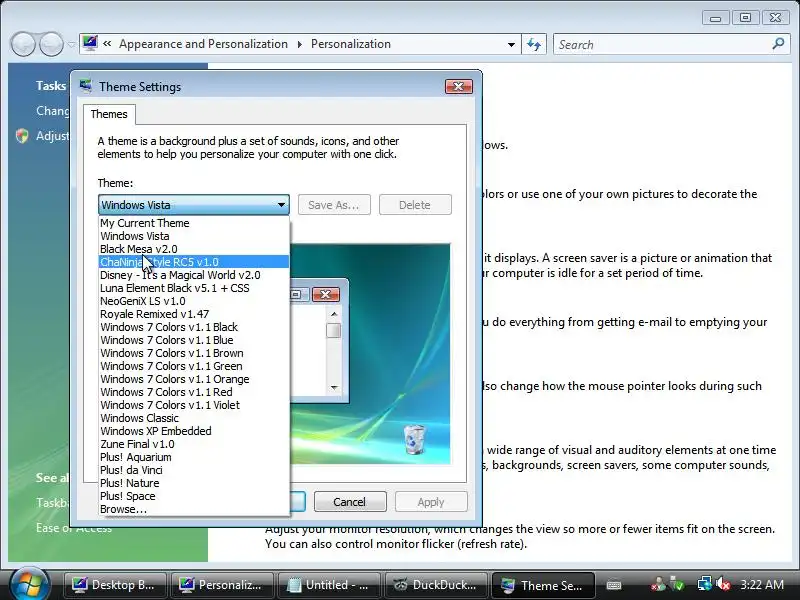800x600 pixels.
Task: Select ChaNinja Style RC5 v1.0 theme
Action: (194, 262)
